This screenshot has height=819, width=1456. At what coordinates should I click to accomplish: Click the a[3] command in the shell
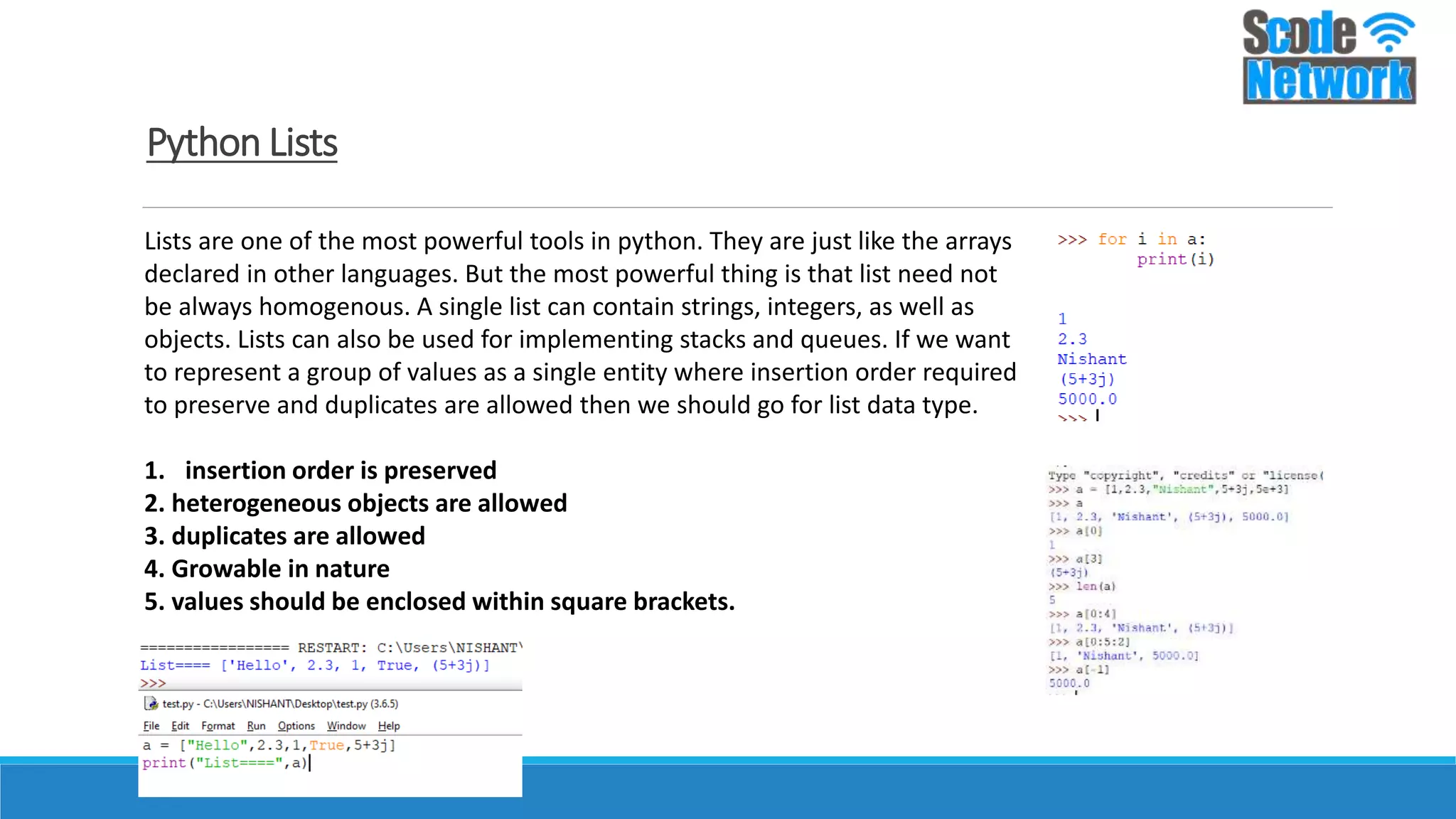tap(1076, 559)
